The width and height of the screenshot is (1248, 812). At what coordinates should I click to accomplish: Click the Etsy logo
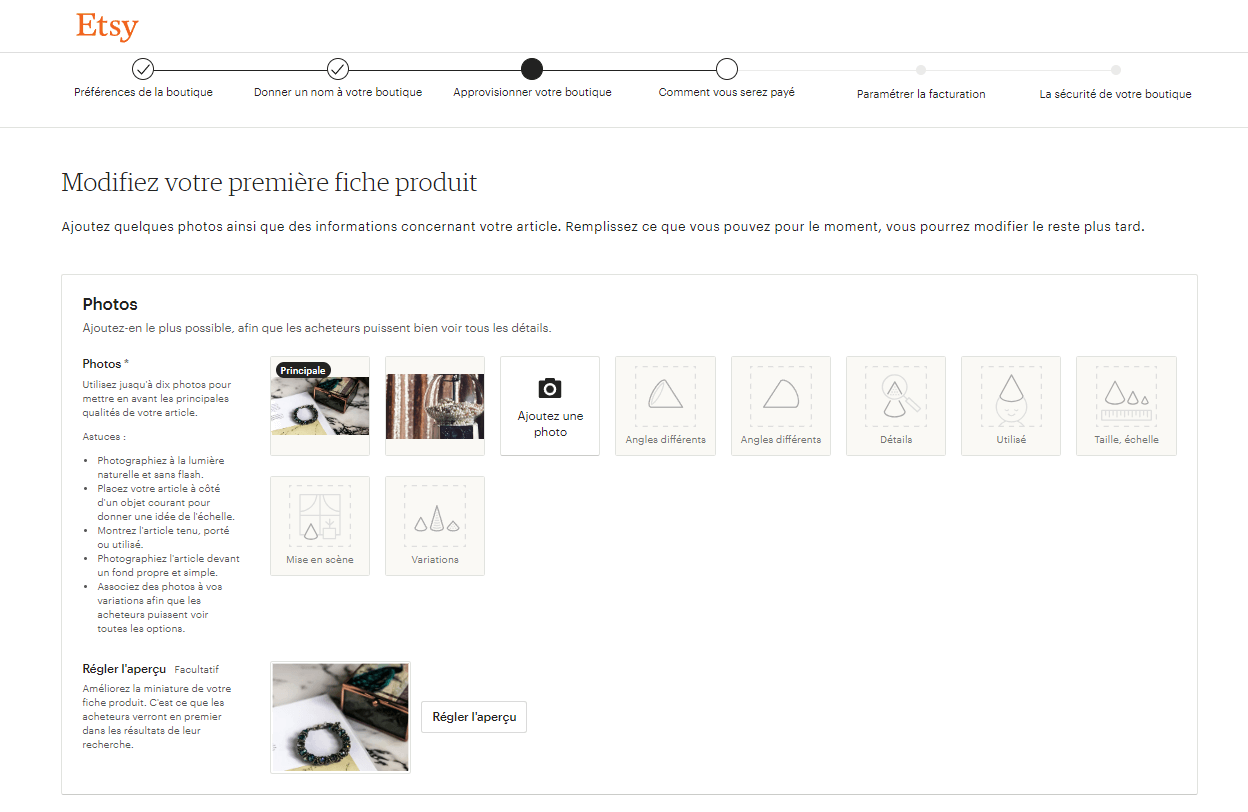[107, 27]
